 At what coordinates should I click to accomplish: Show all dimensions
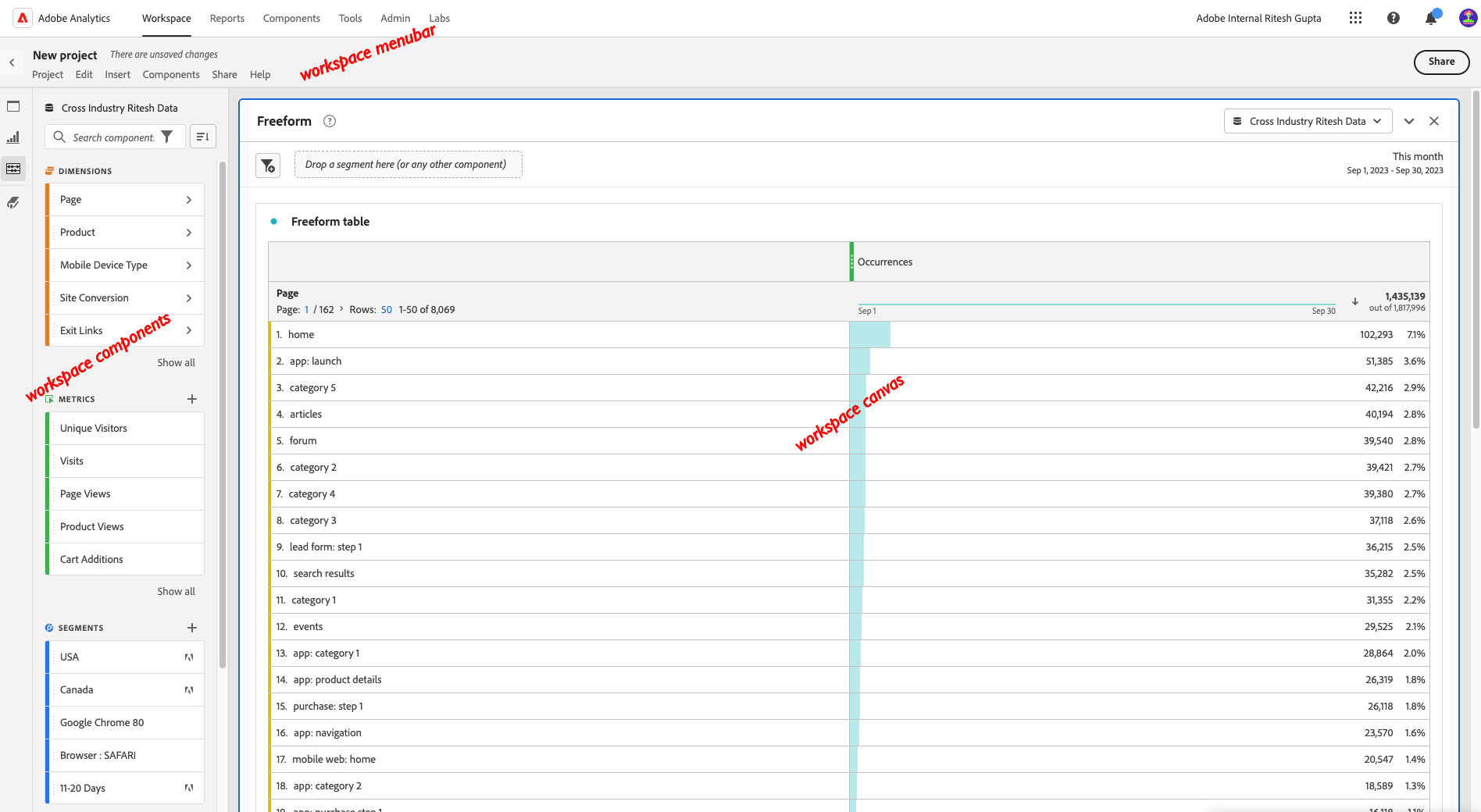point(176,363)
